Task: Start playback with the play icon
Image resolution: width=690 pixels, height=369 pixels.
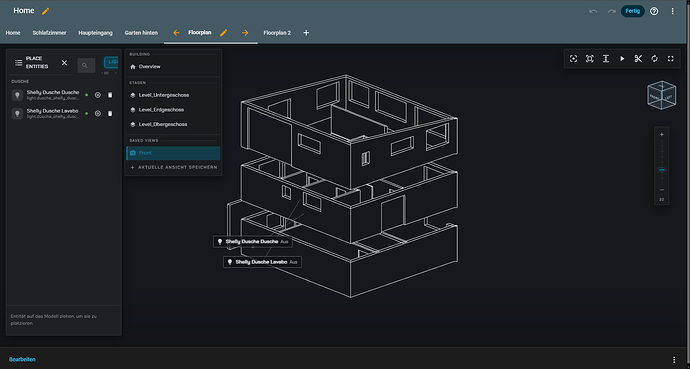Action: click(622, 58)
